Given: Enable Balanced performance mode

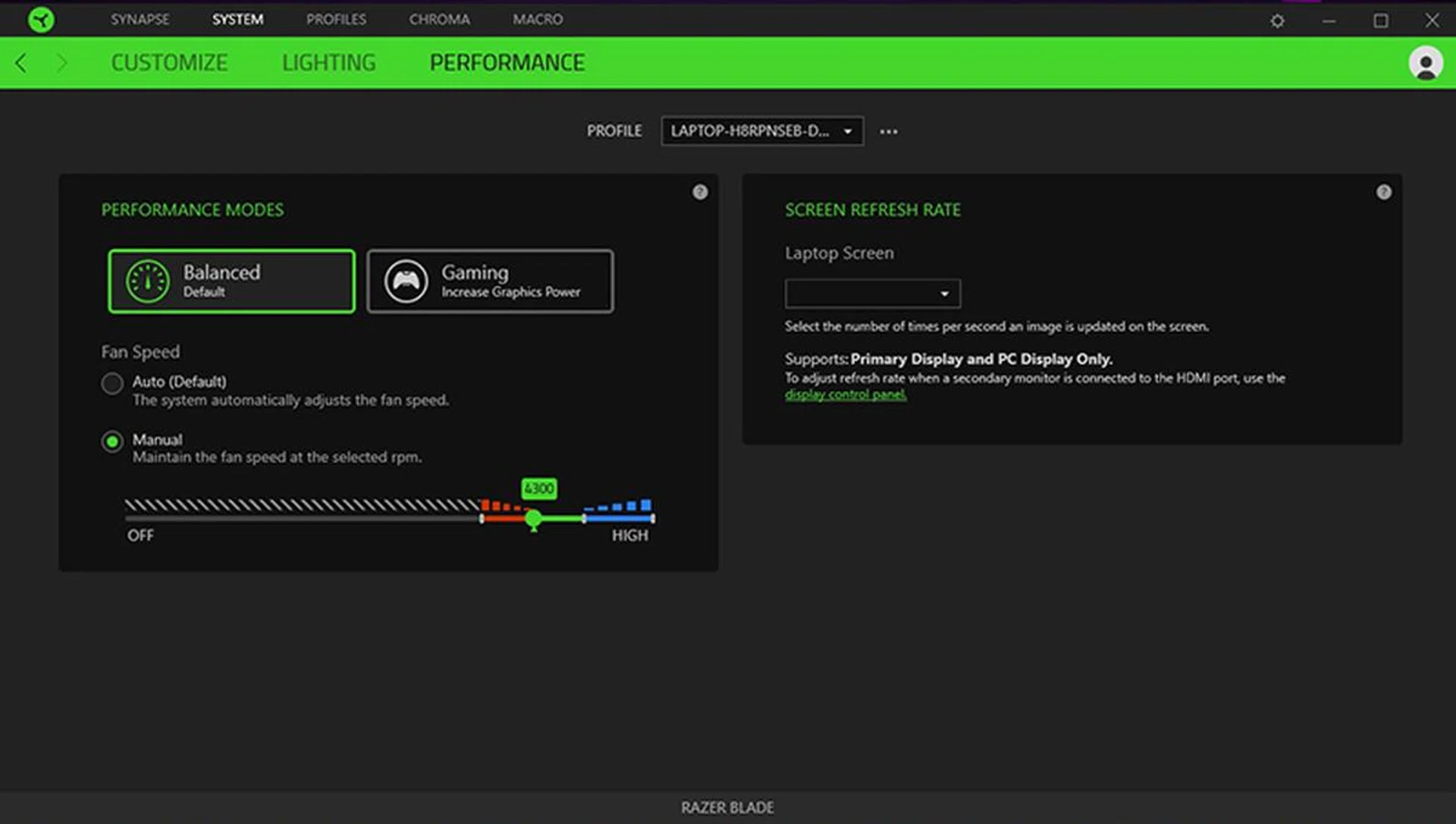Looking at the screenshot, I should point(231,281).
